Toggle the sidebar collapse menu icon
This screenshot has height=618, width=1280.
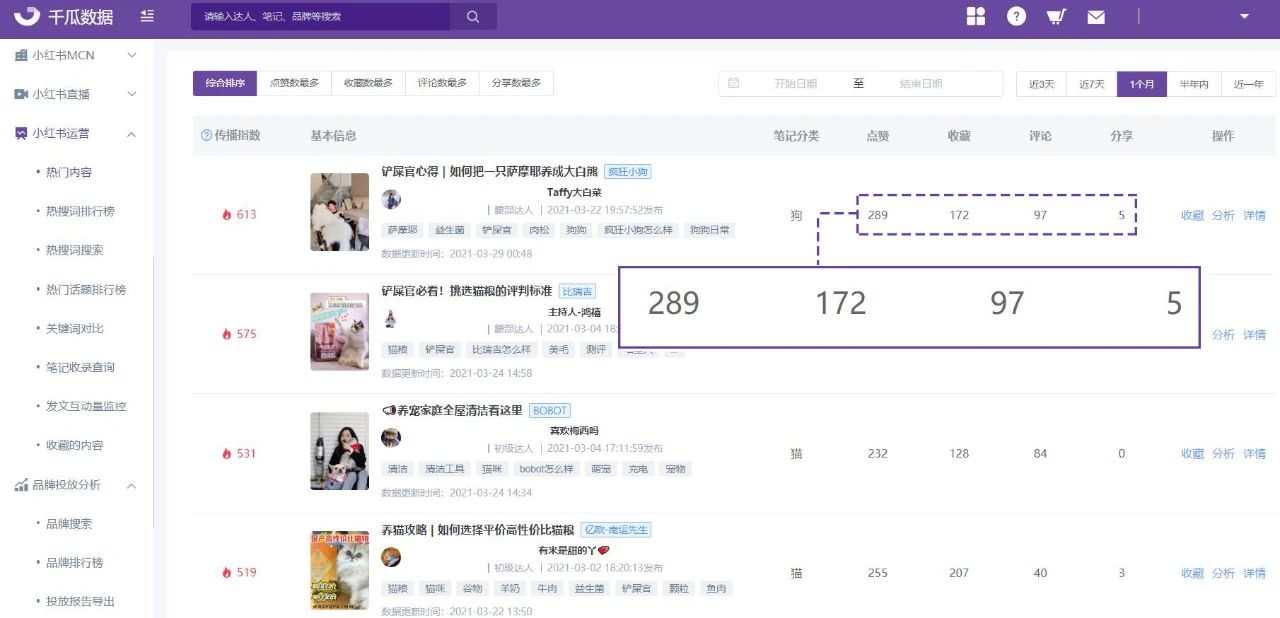point(147,16)
